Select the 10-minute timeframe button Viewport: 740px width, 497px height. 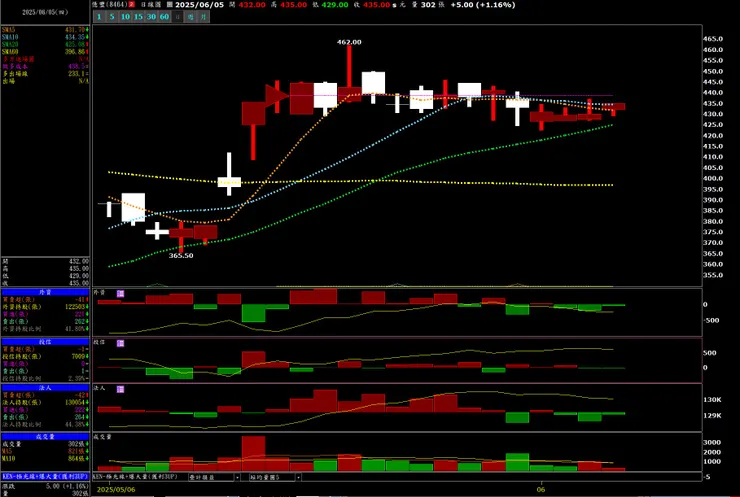click(125, 17)
